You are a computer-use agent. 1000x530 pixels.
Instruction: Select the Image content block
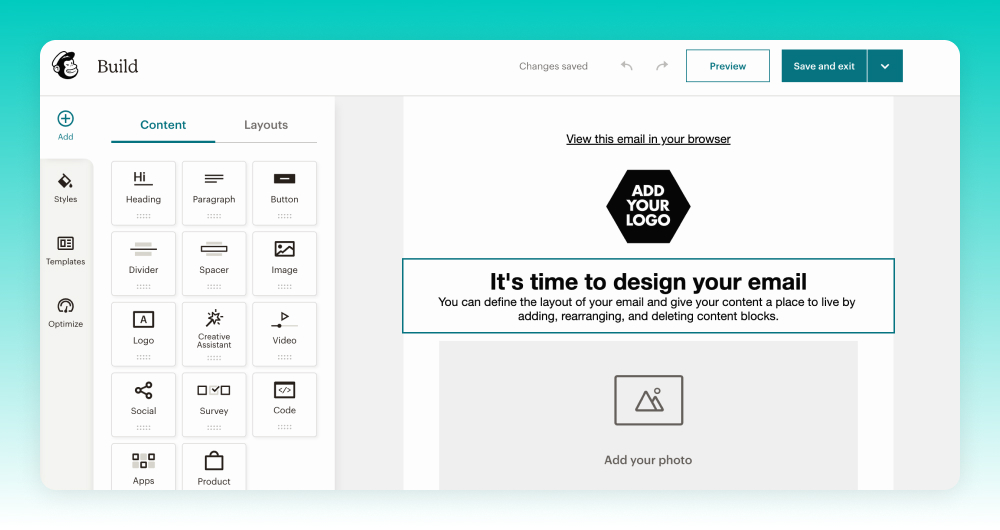(x=284, y=256)
